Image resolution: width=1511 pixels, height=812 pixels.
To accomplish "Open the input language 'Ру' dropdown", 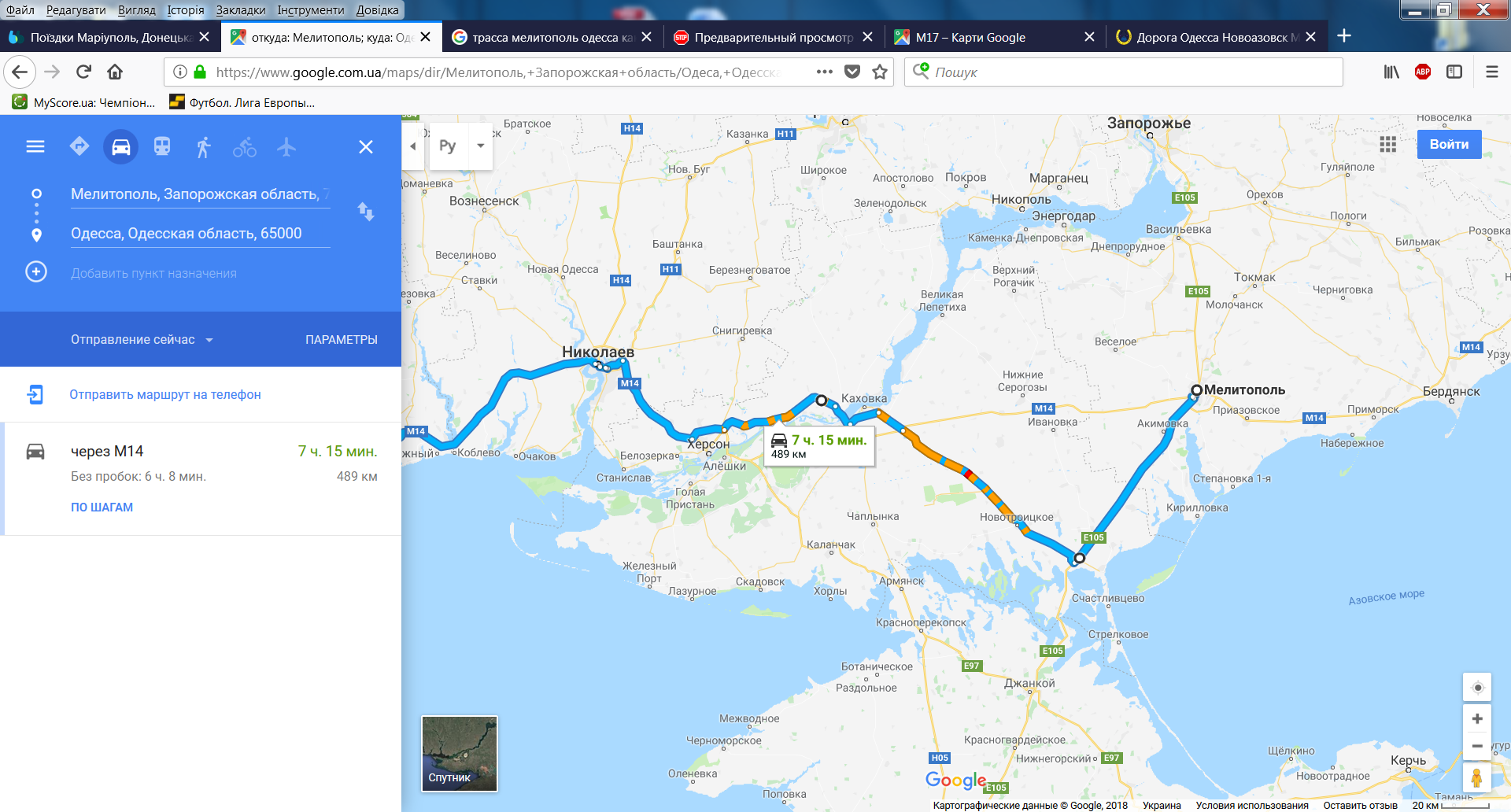I will (x=461, y=146).
